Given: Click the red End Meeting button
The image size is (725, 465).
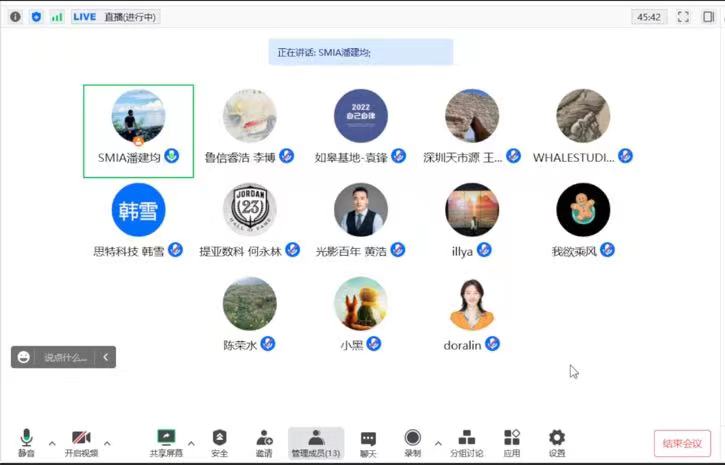Looking at the screenshot, I should [682, 443].
